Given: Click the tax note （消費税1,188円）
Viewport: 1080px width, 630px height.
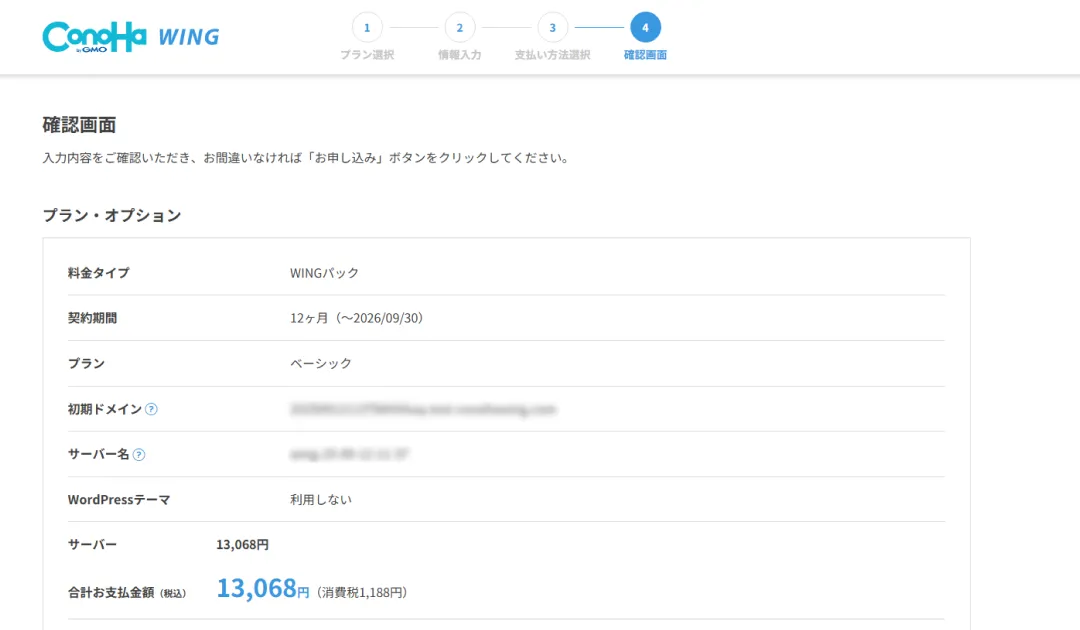Looking at the screenshot, I should coord(362,592).
